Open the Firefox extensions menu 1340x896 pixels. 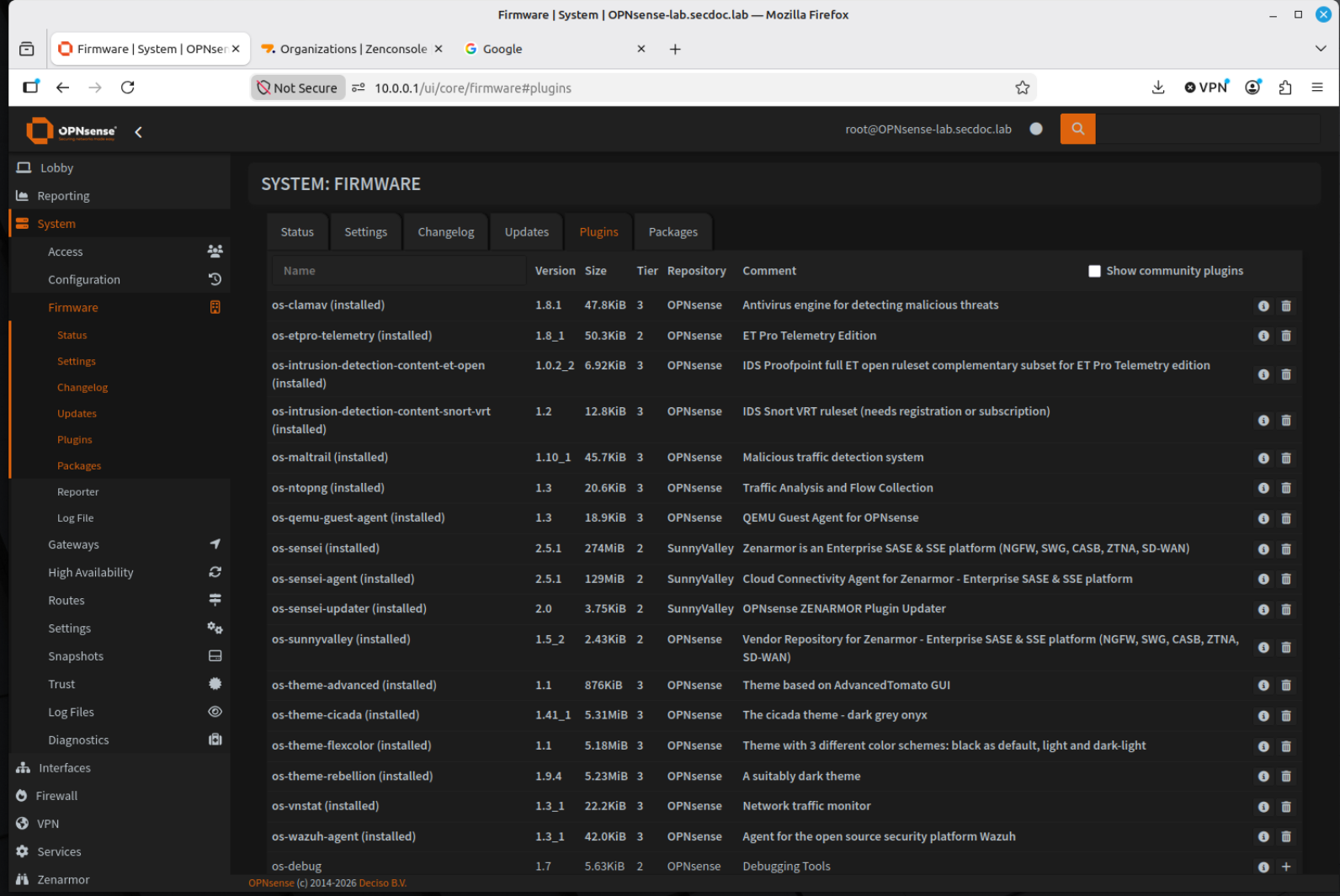point(1285,87)
